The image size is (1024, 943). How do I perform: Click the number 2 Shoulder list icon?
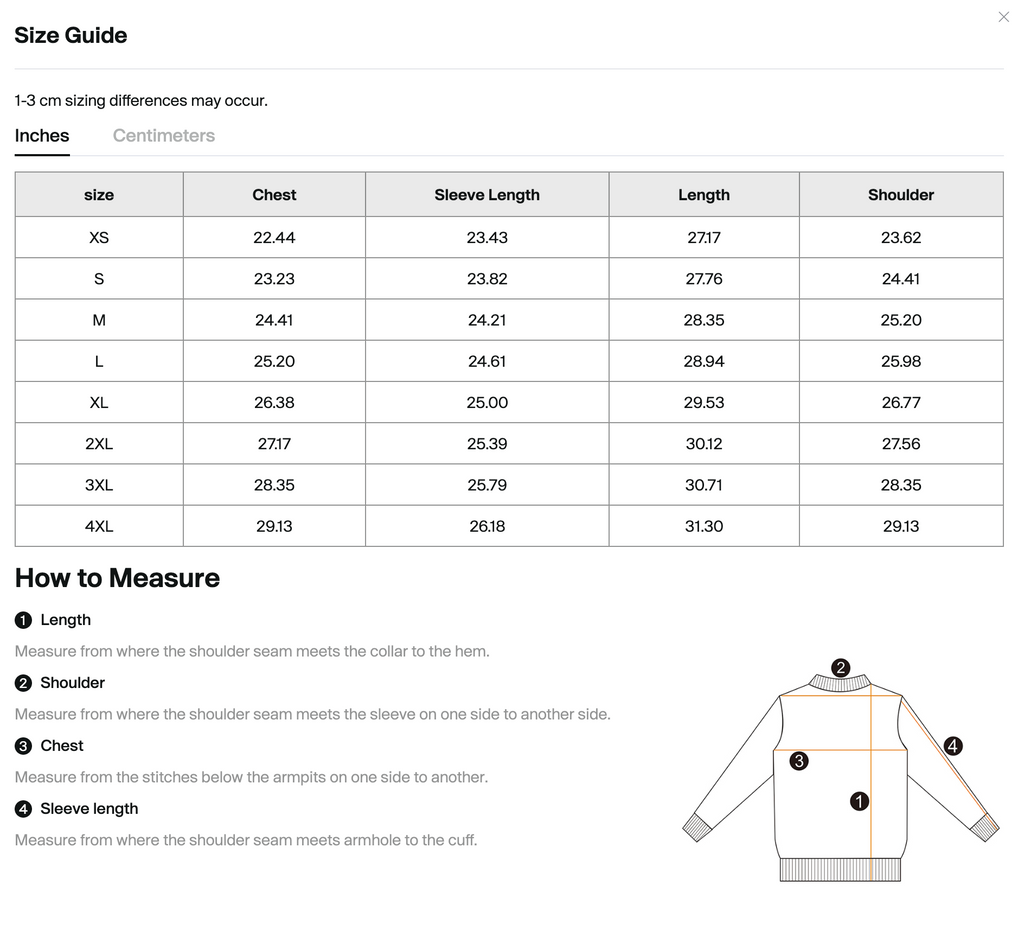(x=24, y=683)
